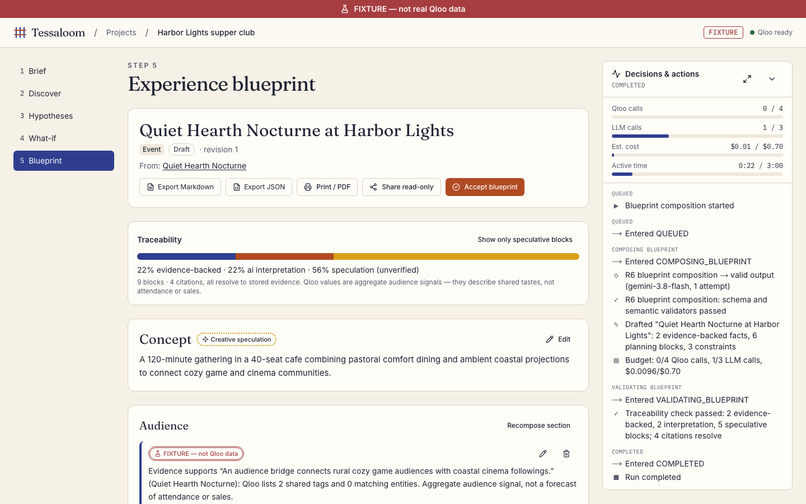Open the Hypotheses step
806x504 pixels.
coord(64,116)
